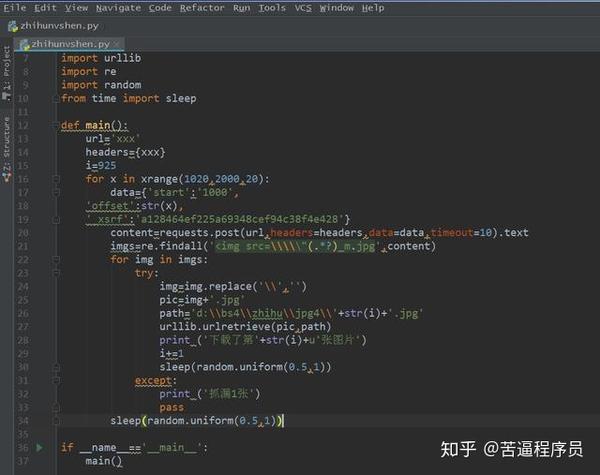Click on 'import re' line
600x475 pixels.
tap(89, 72)
